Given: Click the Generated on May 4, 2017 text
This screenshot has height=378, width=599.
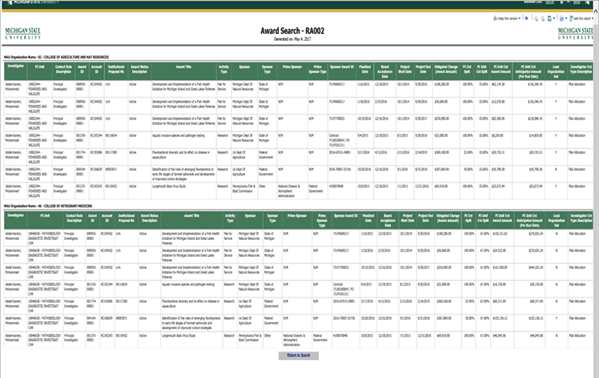Looking at the screenshot, I should click(292, 39).
